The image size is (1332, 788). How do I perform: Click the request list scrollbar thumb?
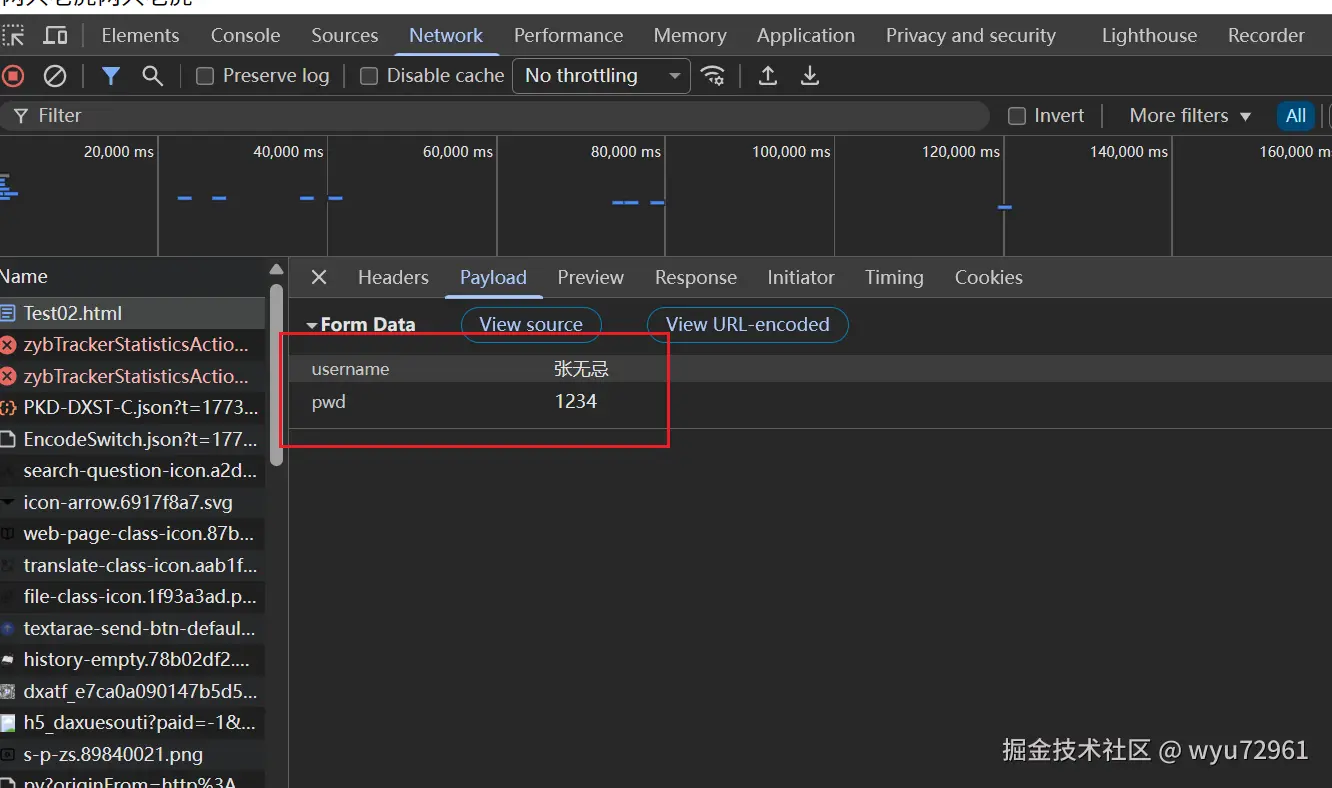coord(277,375)
